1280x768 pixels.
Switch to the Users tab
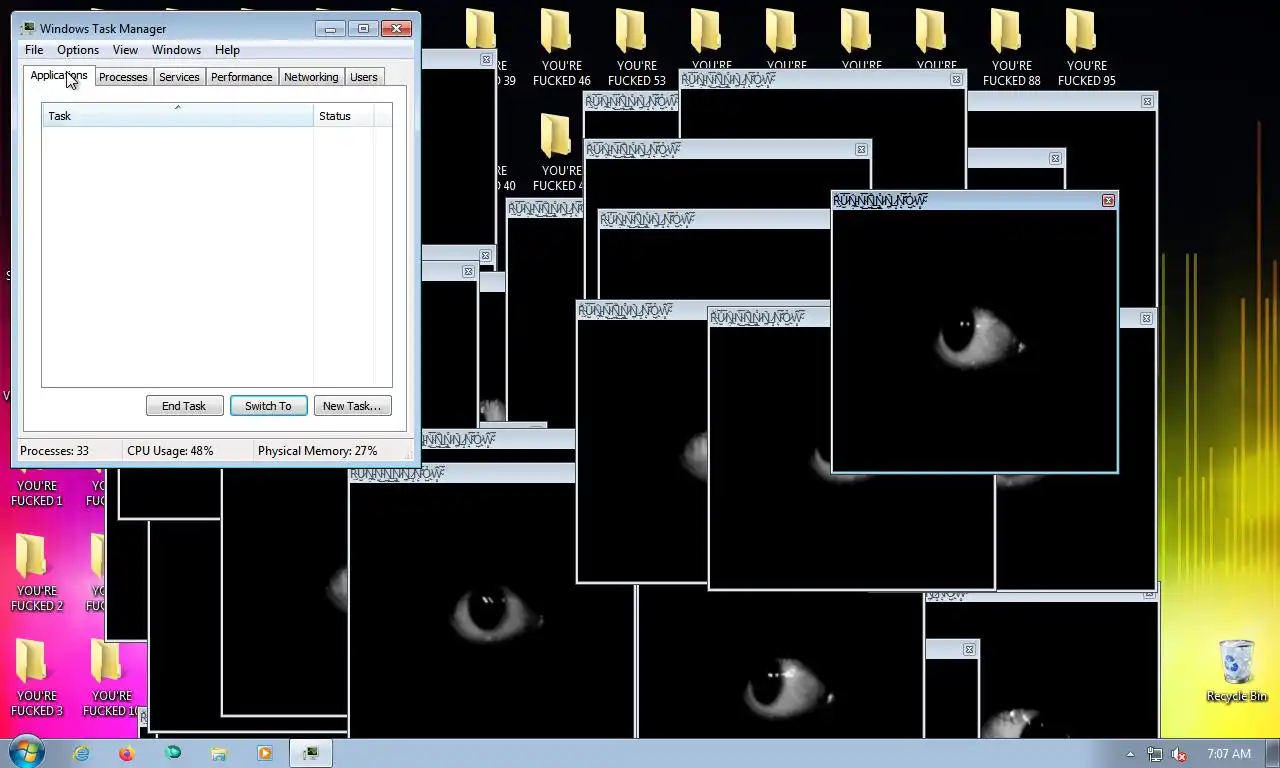(x=364, y=77)
